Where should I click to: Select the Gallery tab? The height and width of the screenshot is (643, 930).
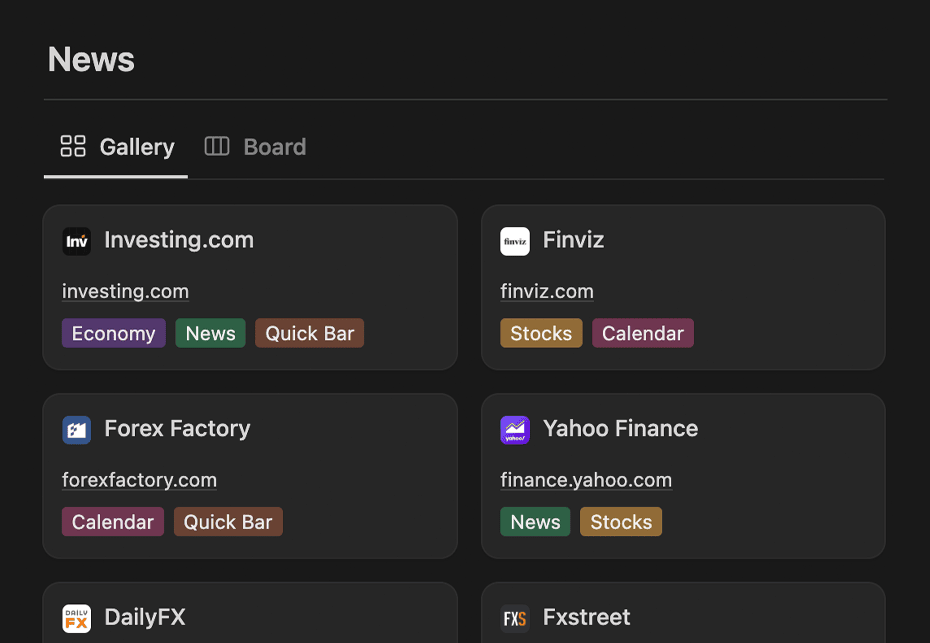pyautogui.click(x=117, y=147)
